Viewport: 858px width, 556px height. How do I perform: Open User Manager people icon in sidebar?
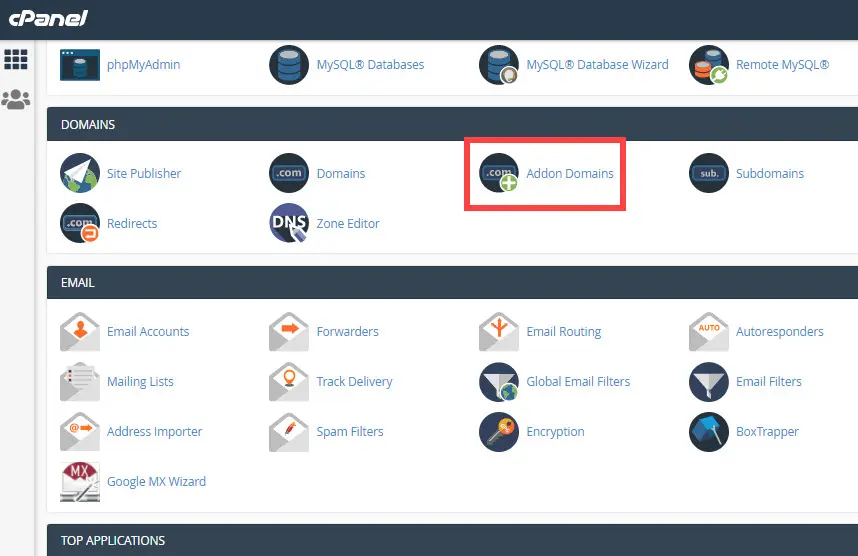coord(16,100)
